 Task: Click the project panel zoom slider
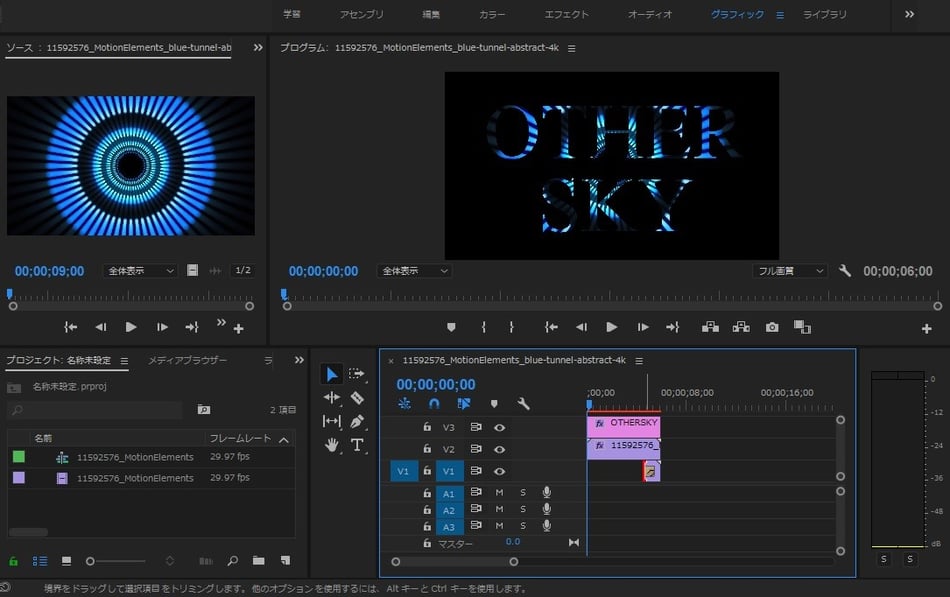point(91,561)
